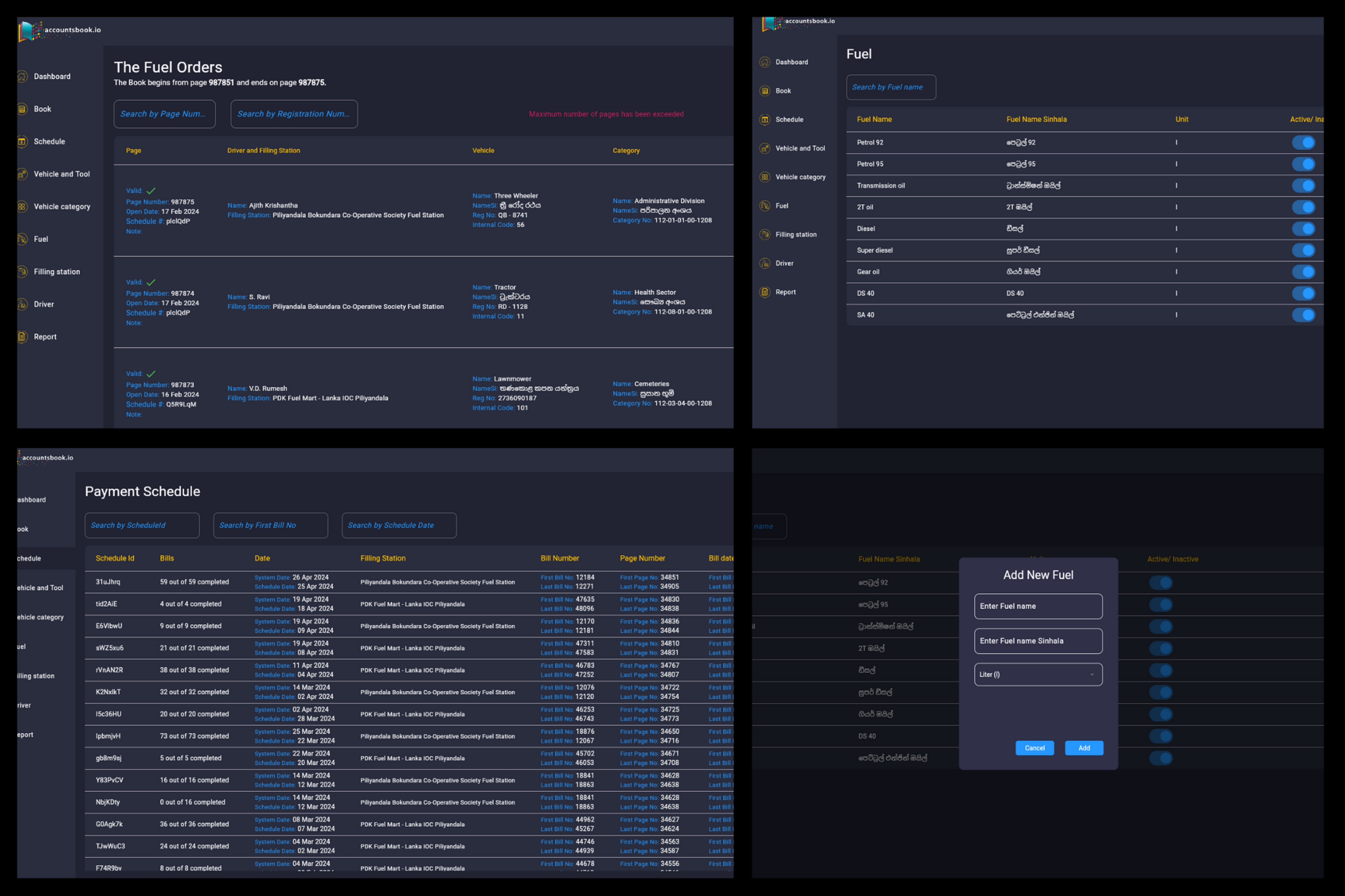Click Dashboard icon in Fuel page sidebar
Image resolution: width=1345 pixels, height=896 pixels.
point(765,62)
